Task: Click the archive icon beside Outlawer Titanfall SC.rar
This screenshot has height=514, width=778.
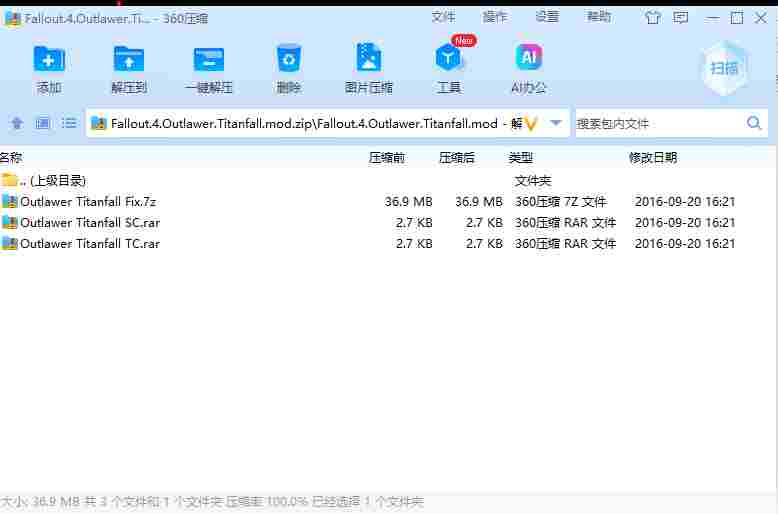Action: tap(9, 223)
